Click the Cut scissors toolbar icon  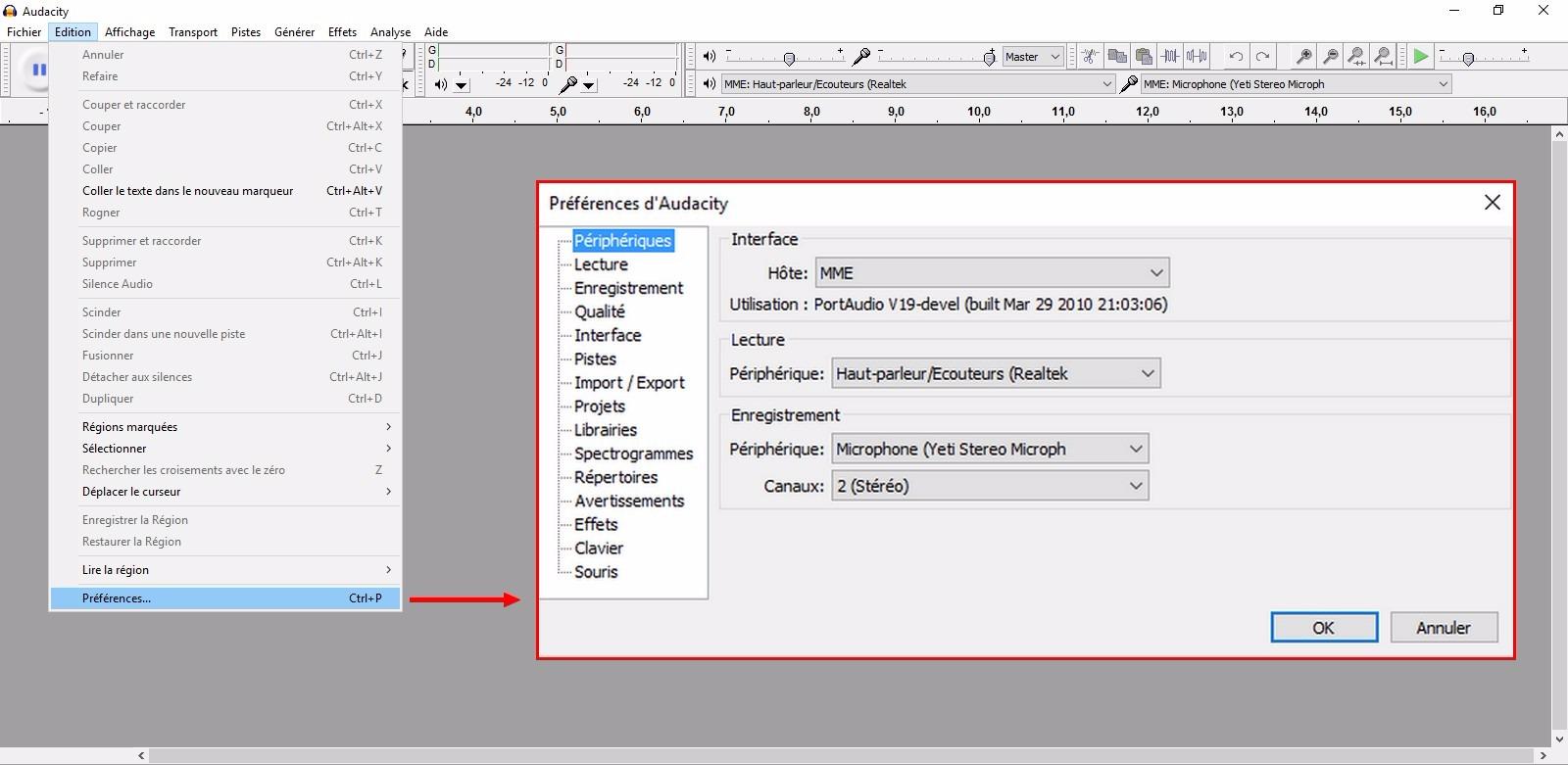(x=1090, y=57)
